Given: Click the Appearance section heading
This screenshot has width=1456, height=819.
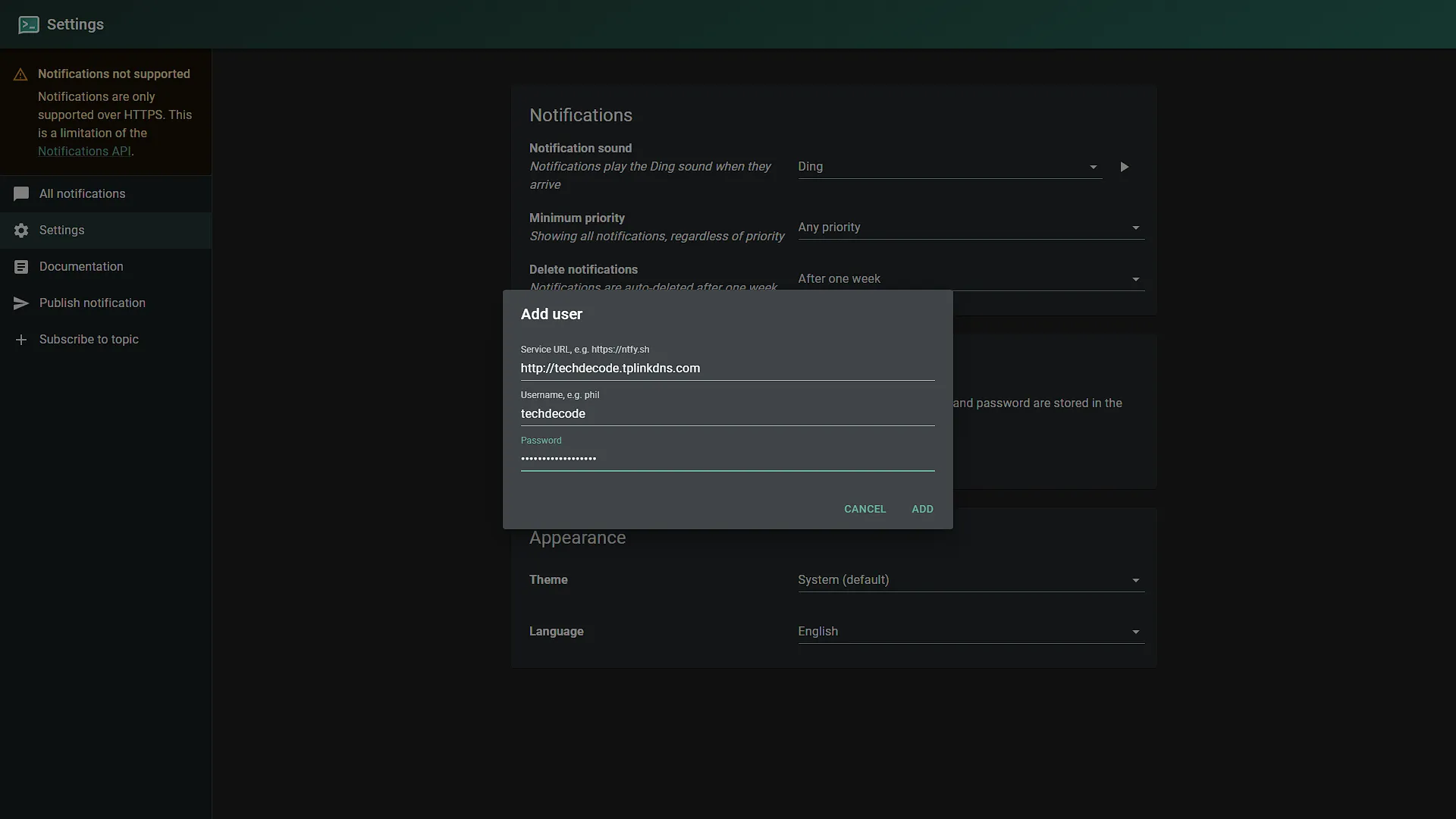Looking at the screenshot, I should point(577,538).
